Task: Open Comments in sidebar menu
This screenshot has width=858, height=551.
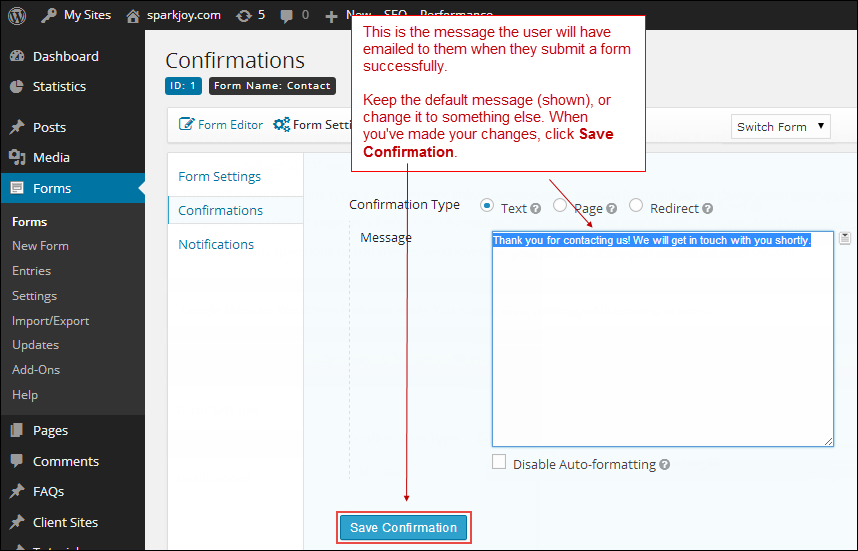Action: pyautogui.click(x=66, y=461)
